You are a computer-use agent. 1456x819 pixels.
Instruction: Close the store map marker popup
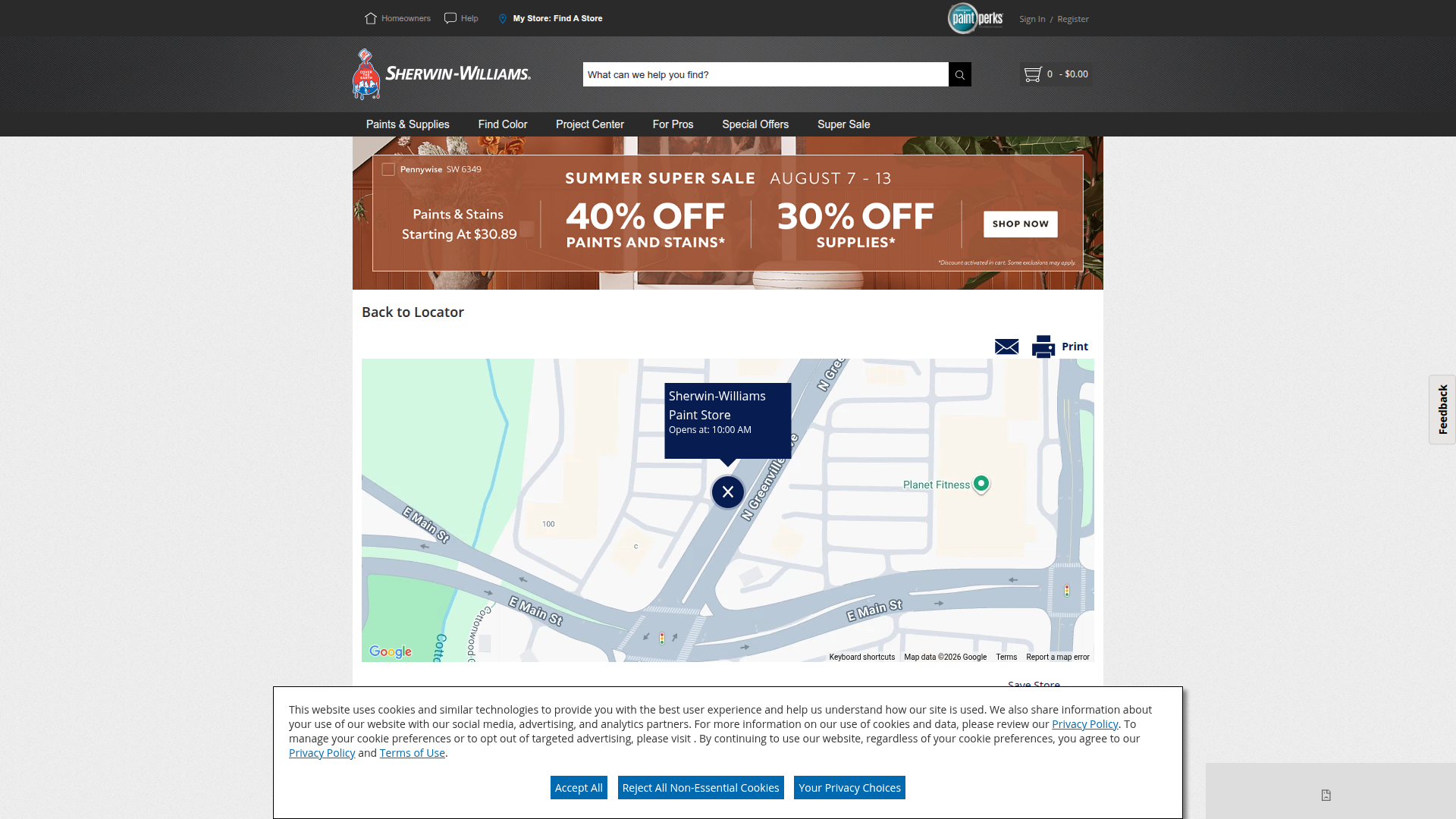tap(728, 492)
